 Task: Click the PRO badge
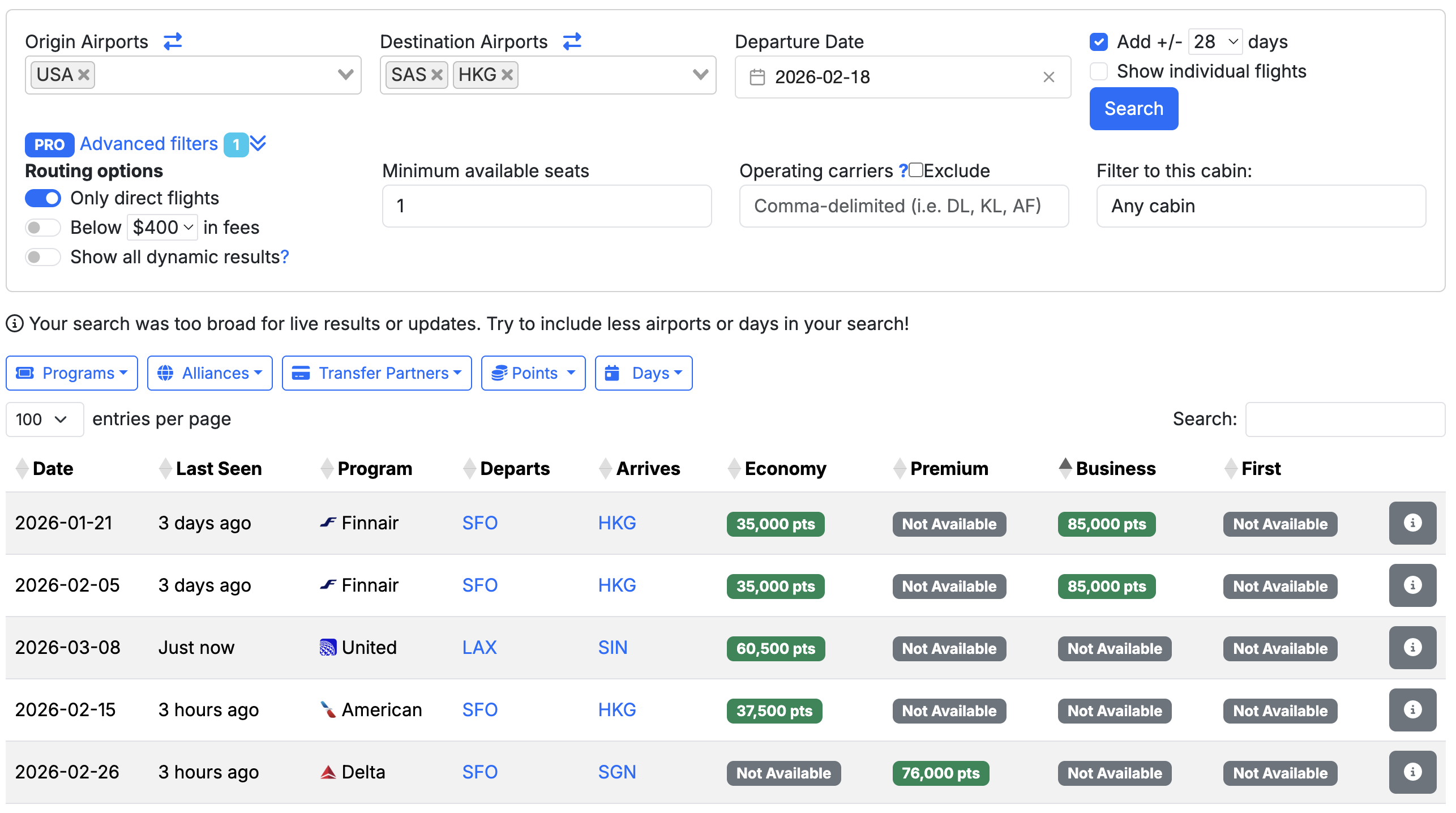[x=49, y=144]
